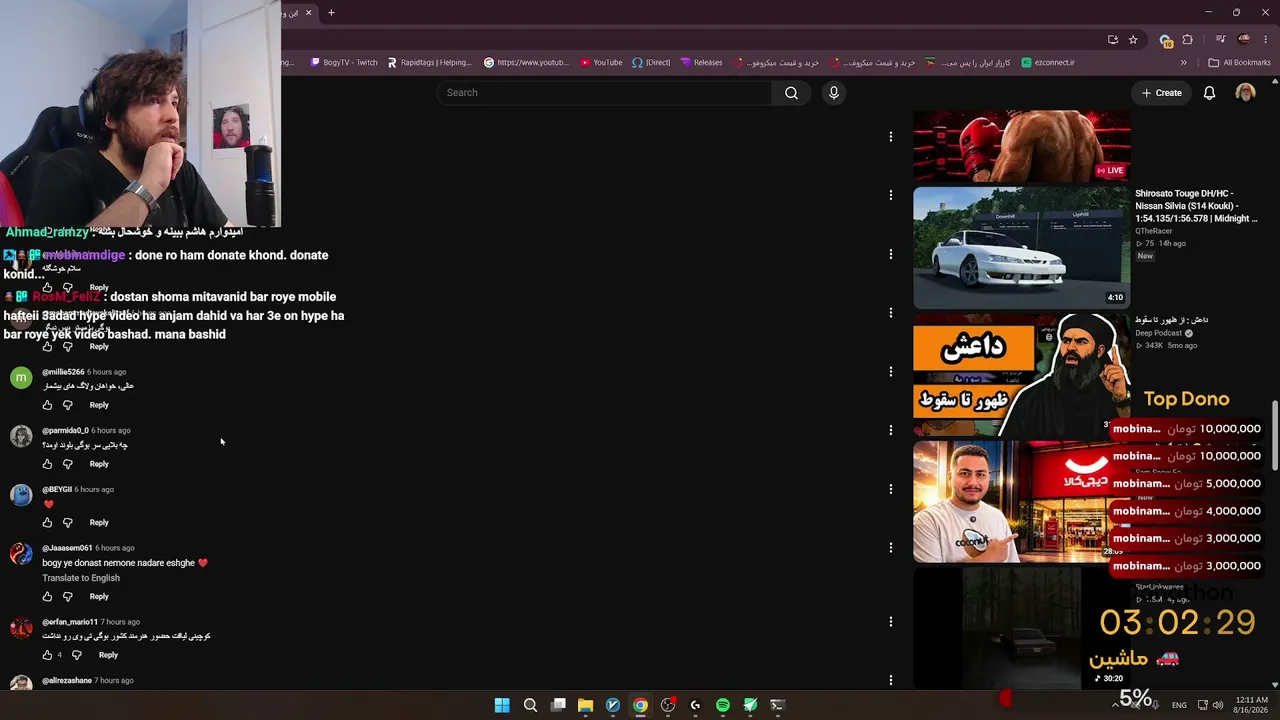
Task: Reply to the comment by @millie5266
Action: 99,405
